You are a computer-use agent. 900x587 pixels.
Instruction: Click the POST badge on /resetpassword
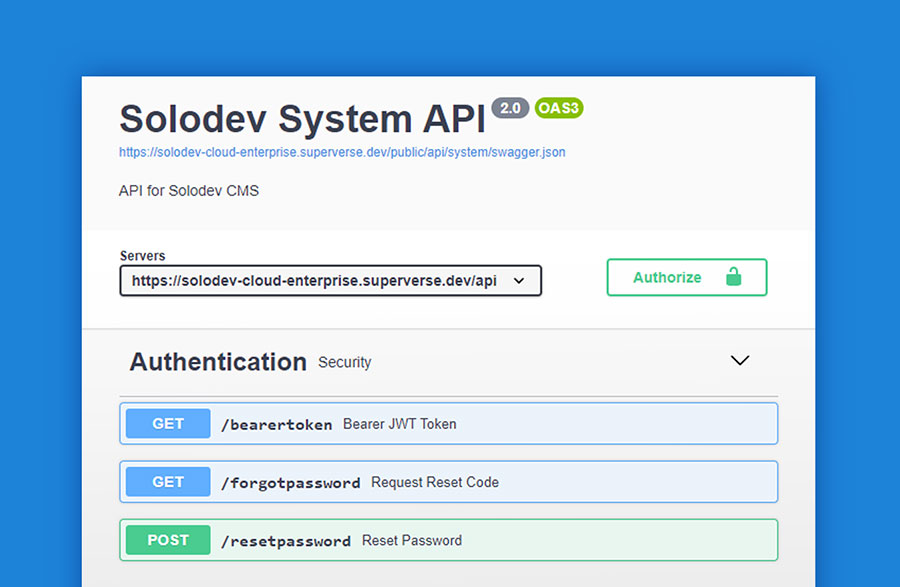point(166,540)
